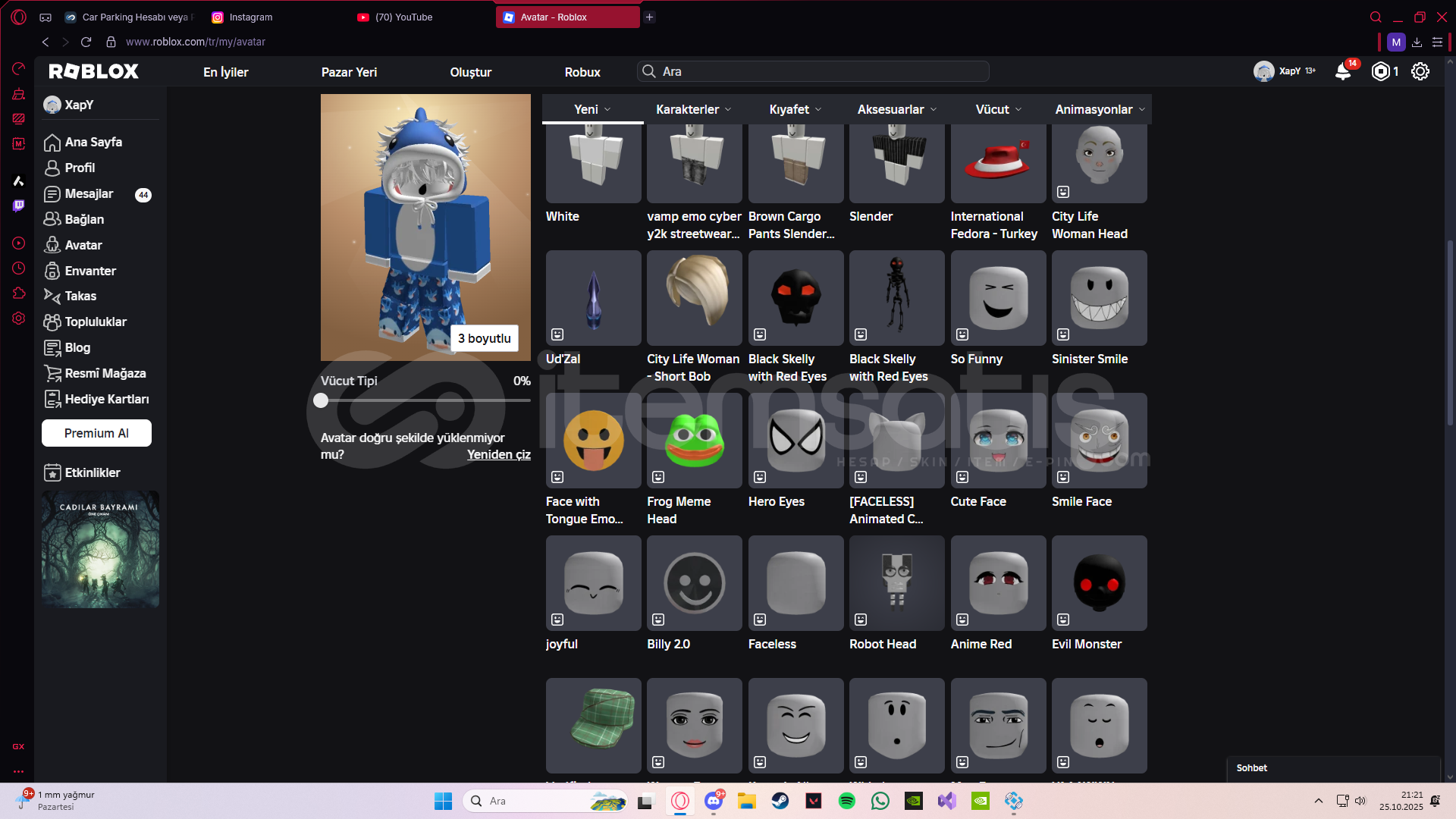Equip the Frog Meme Head item
This screenshot has height=819, width=1456.
point(694,441)
